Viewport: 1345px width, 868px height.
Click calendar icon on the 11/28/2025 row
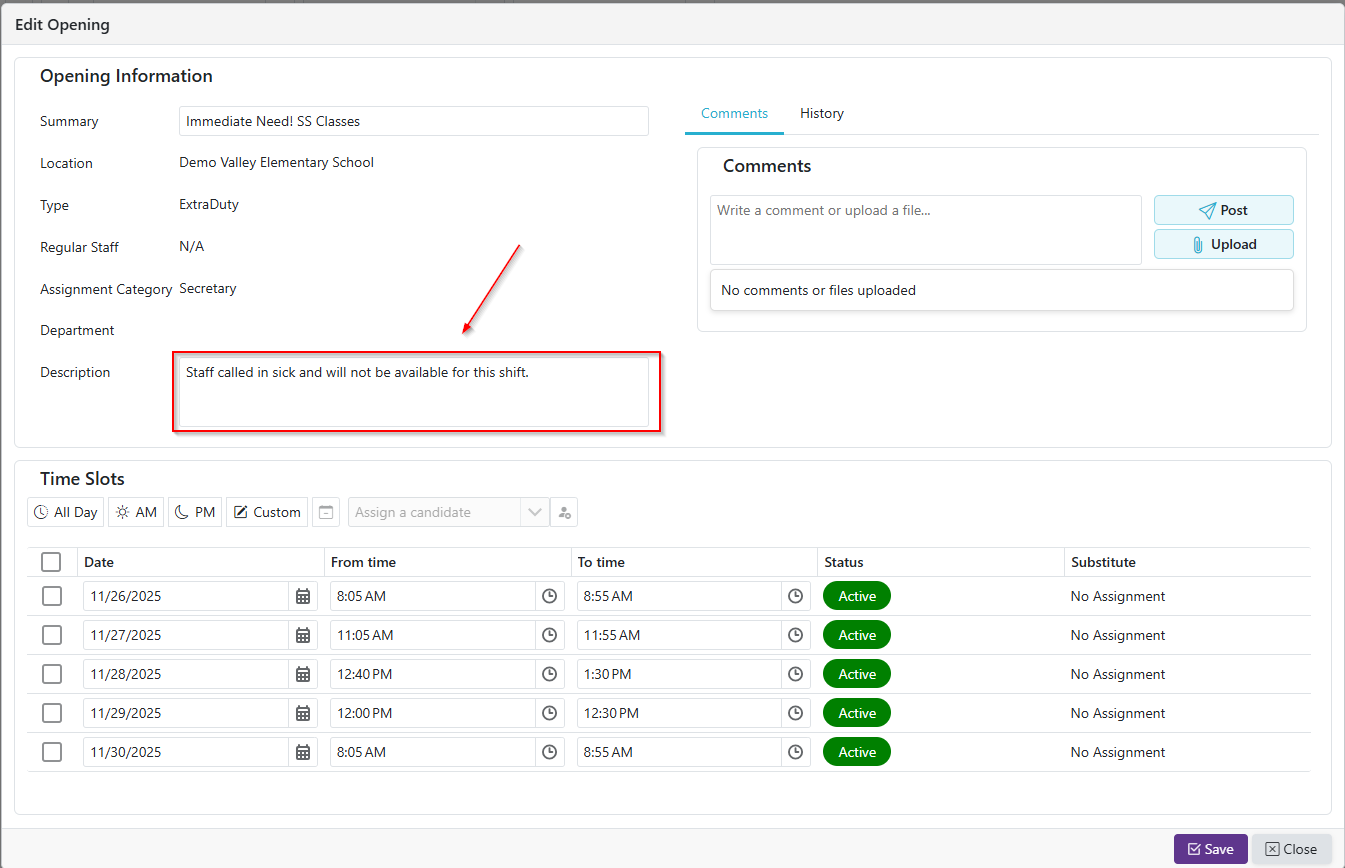coord(303,674)
